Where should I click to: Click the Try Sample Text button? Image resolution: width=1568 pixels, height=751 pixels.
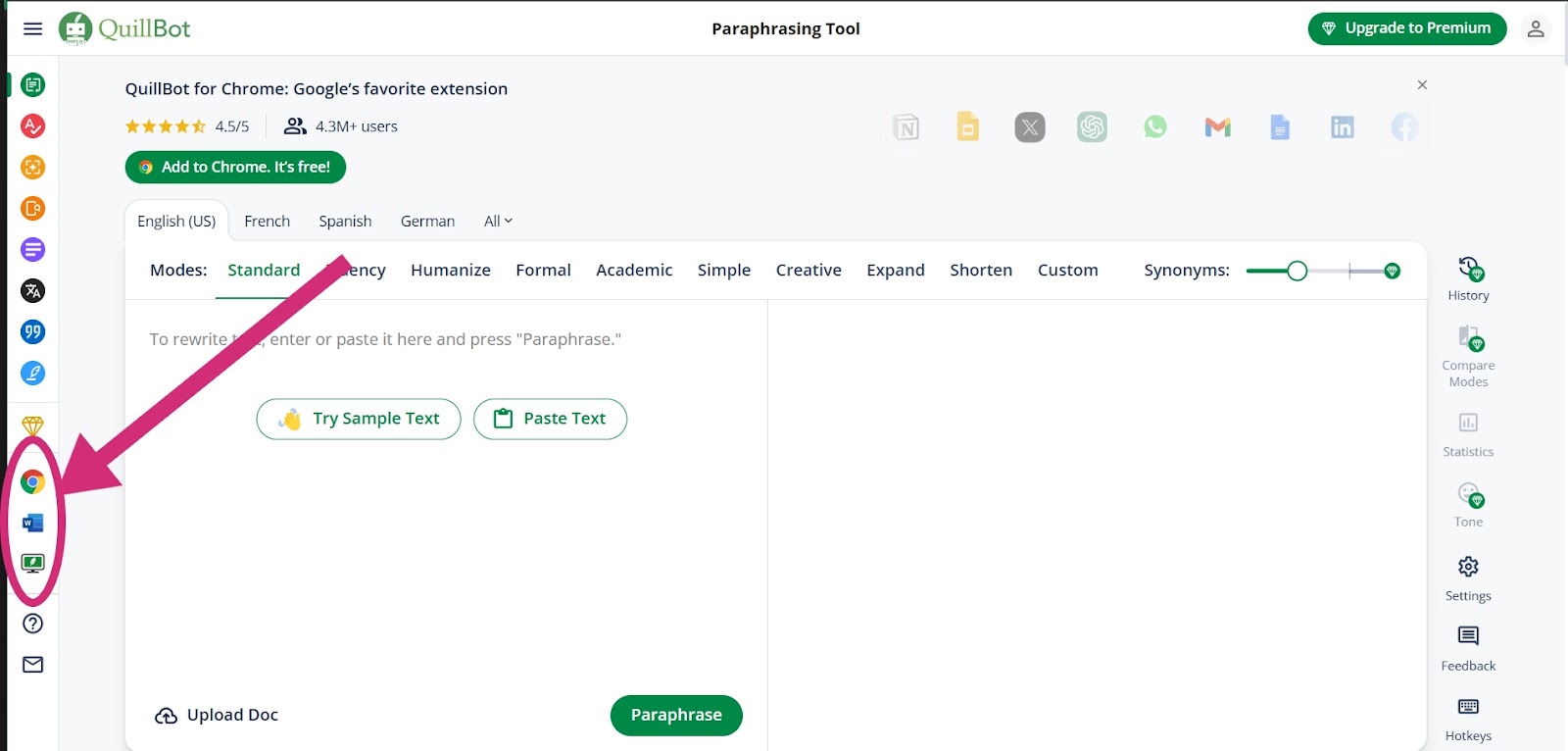coord(359,419)
